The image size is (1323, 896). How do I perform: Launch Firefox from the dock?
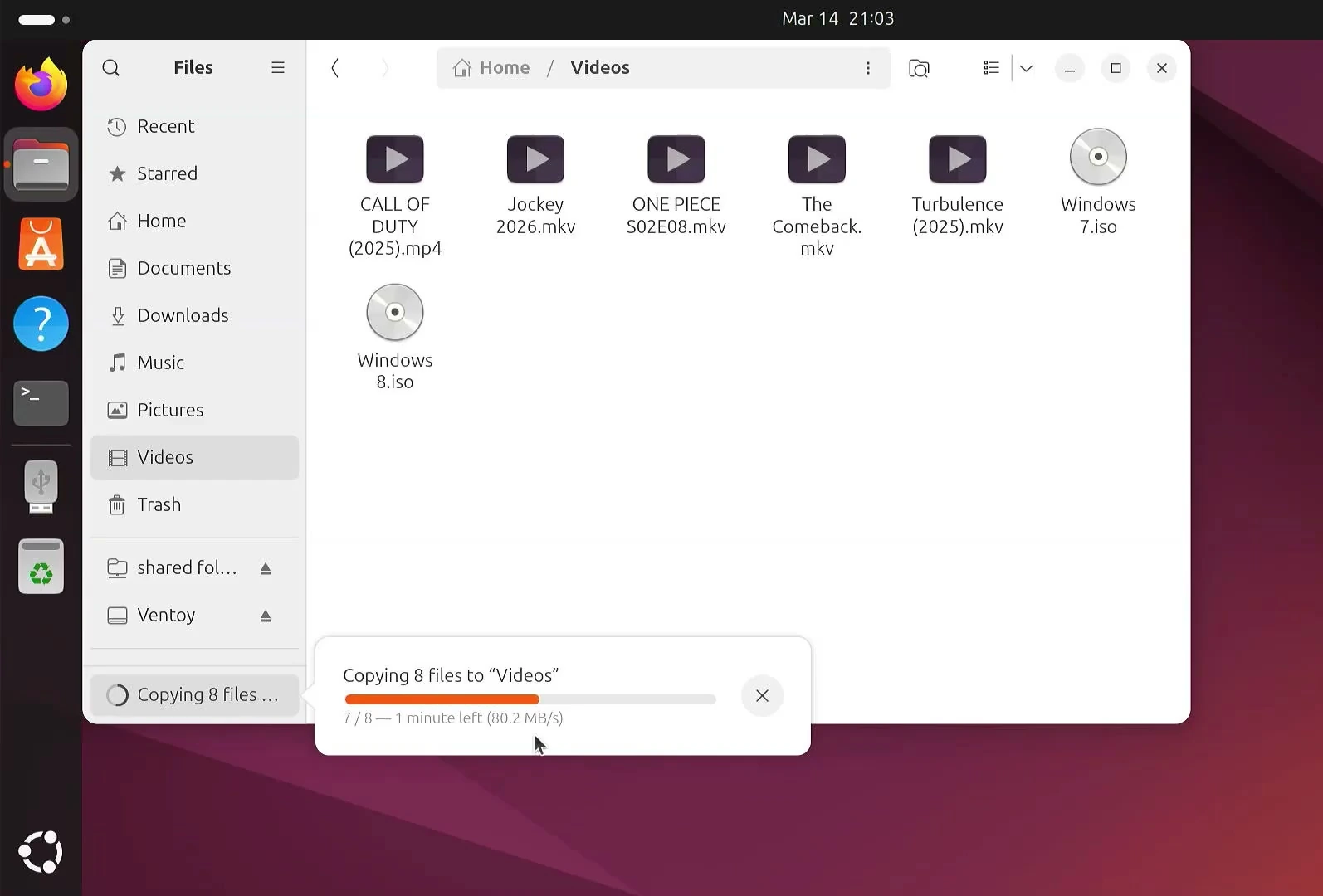41,85
